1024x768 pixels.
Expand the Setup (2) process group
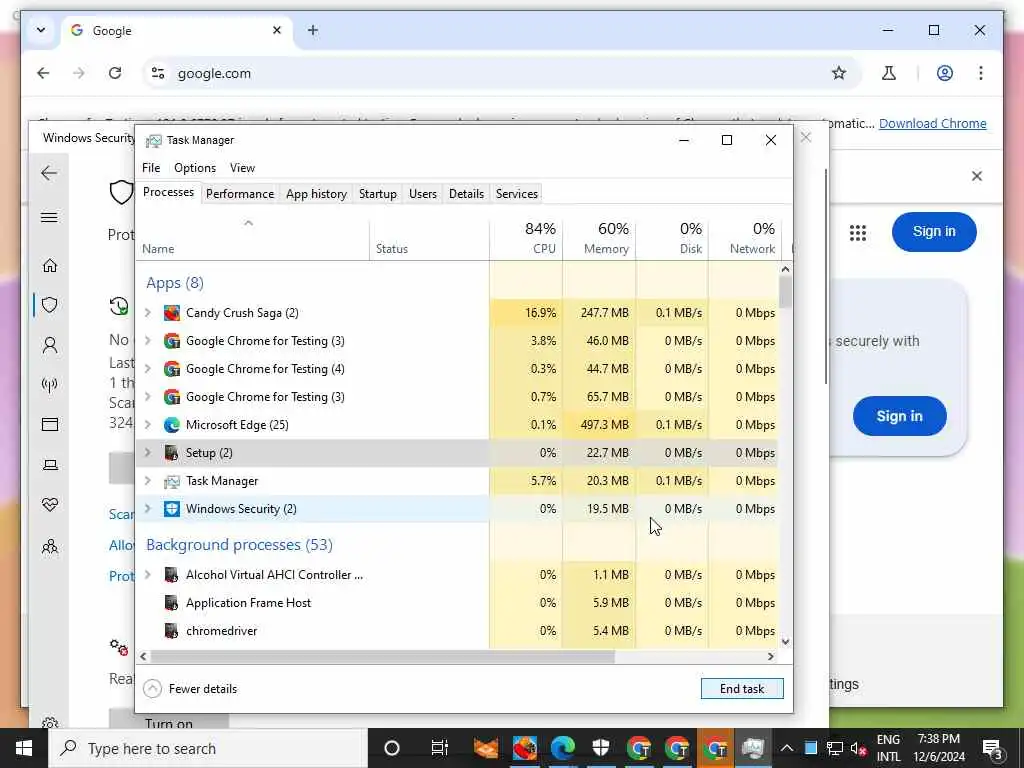[x=148, y=453]
